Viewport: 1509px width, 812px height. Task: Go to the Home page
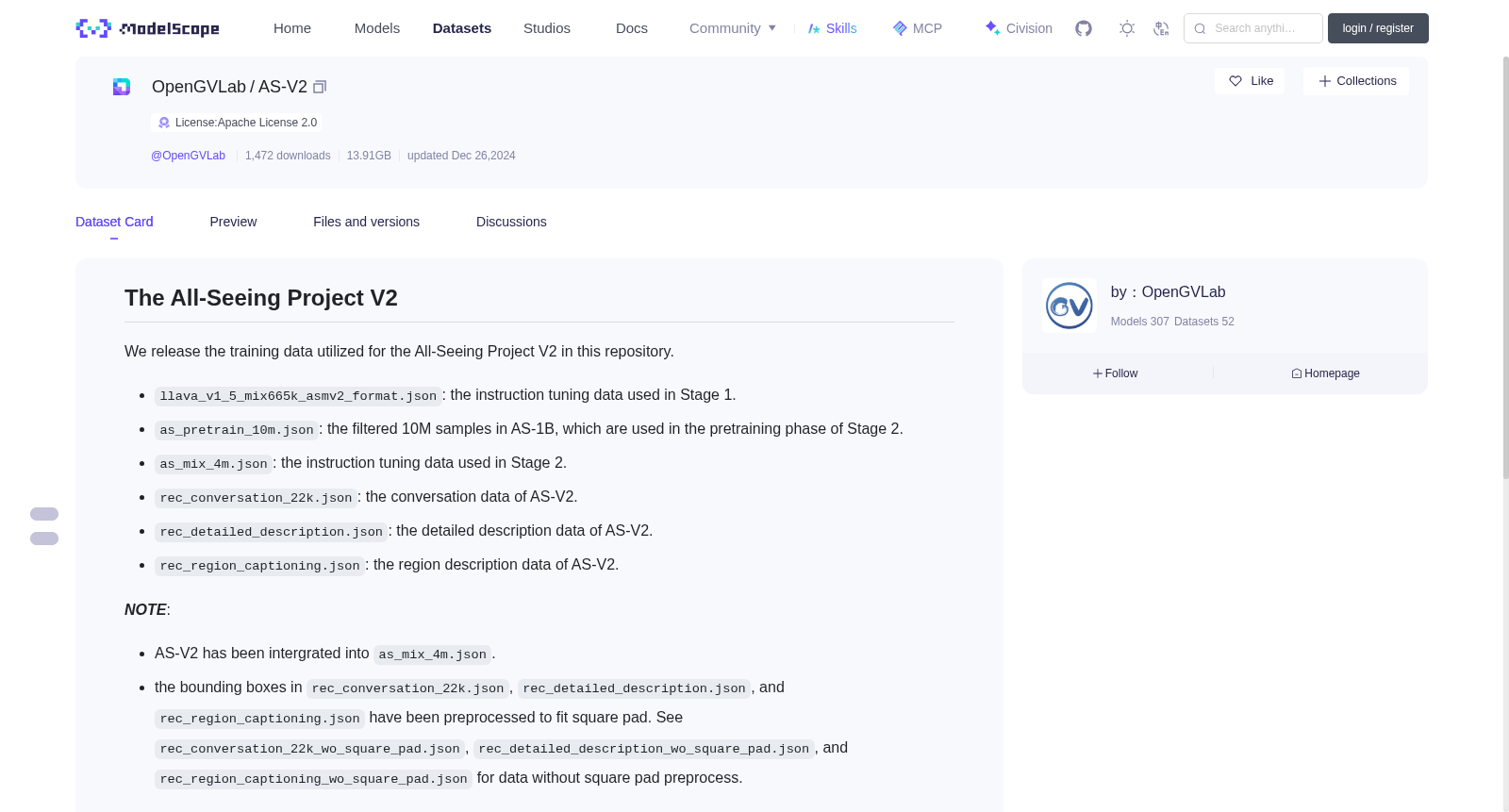tap(292, 28)
